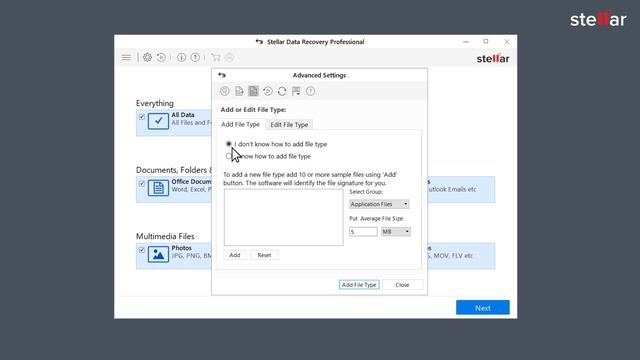Minimize the Stellar Data Recovery window
Image resolution: width=640 pixels, height=360 pixels.
click(466, 42)
